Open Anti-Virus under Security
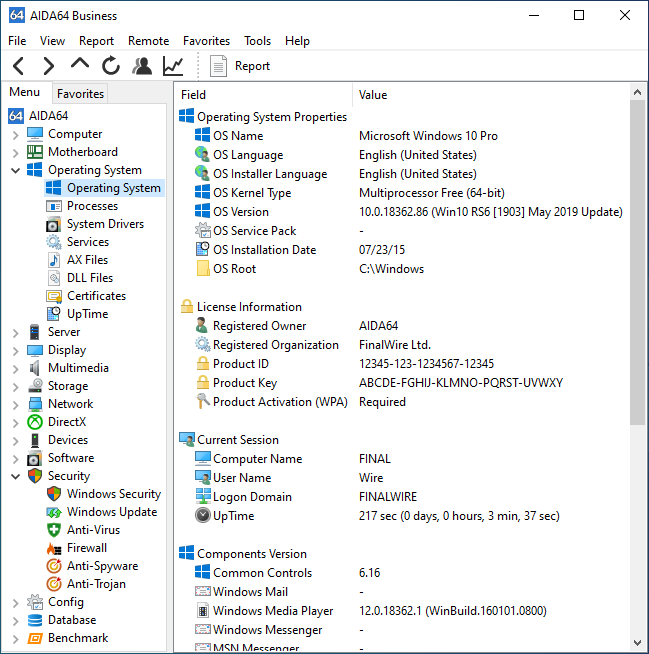 tap(93, 530)
